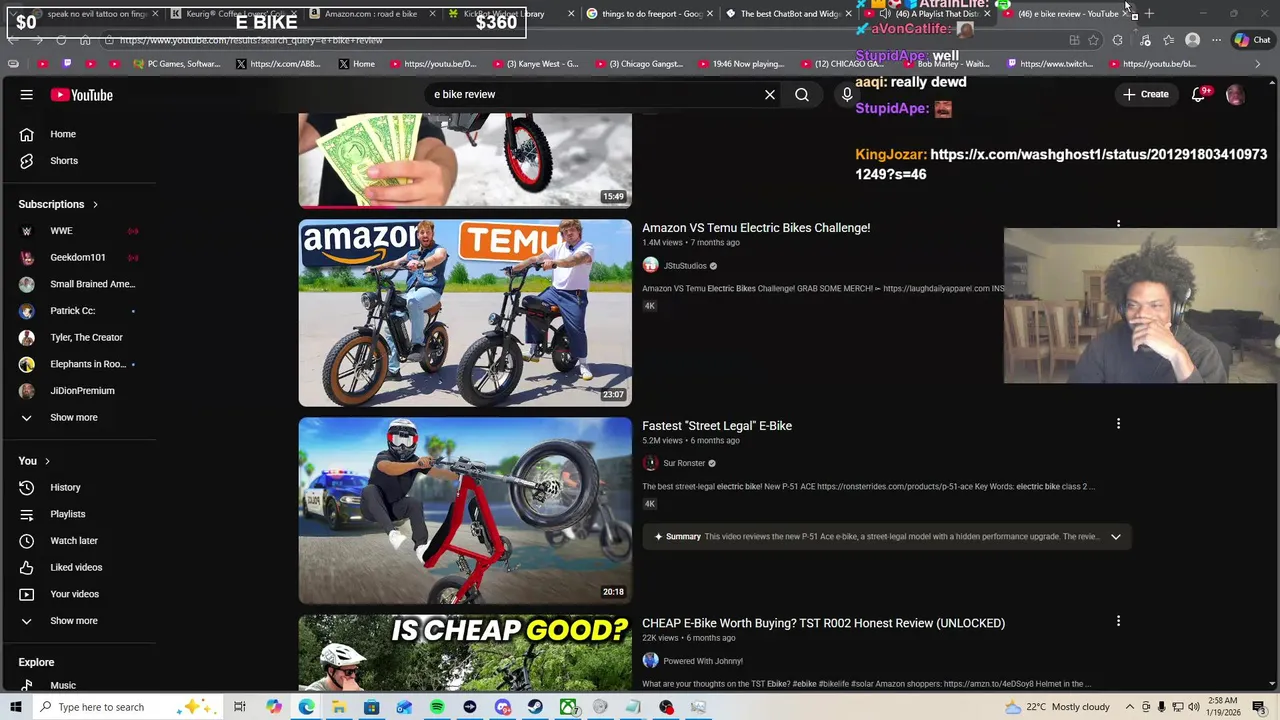The height and width of the screenshot is (720, 1280).
Task: Open the notifications bell
Action: [x=1199, y=95]
